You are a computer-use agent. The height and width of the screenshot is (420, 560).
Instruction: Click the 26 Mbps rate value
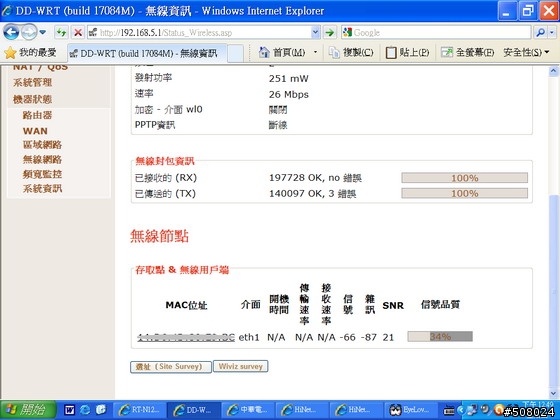pos(289,95)
